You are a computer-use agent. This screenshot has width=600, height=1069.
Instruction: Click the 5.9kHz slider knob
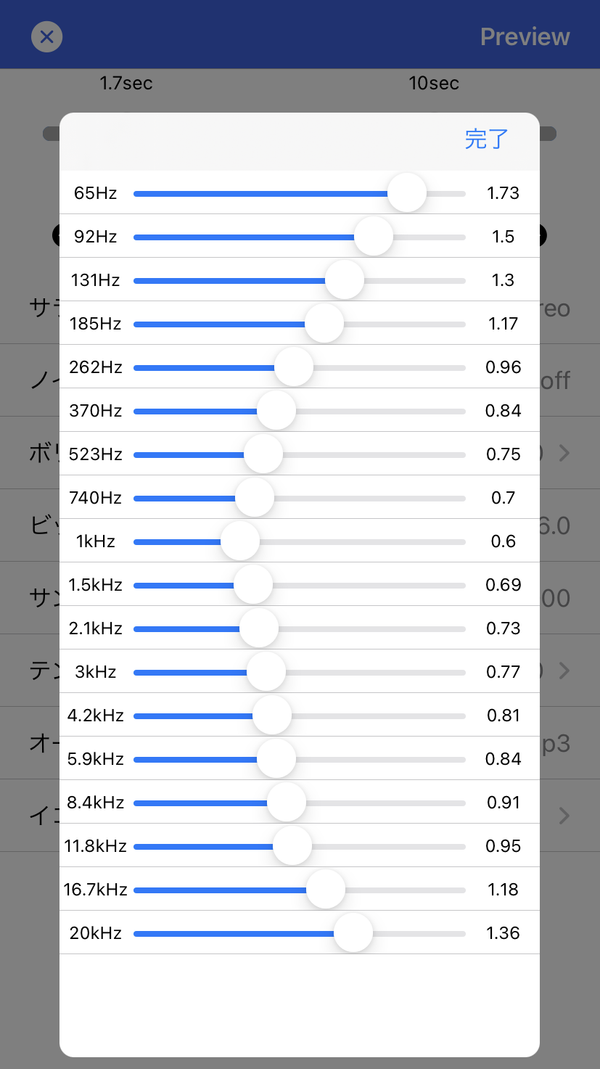(x=277, y=759)
